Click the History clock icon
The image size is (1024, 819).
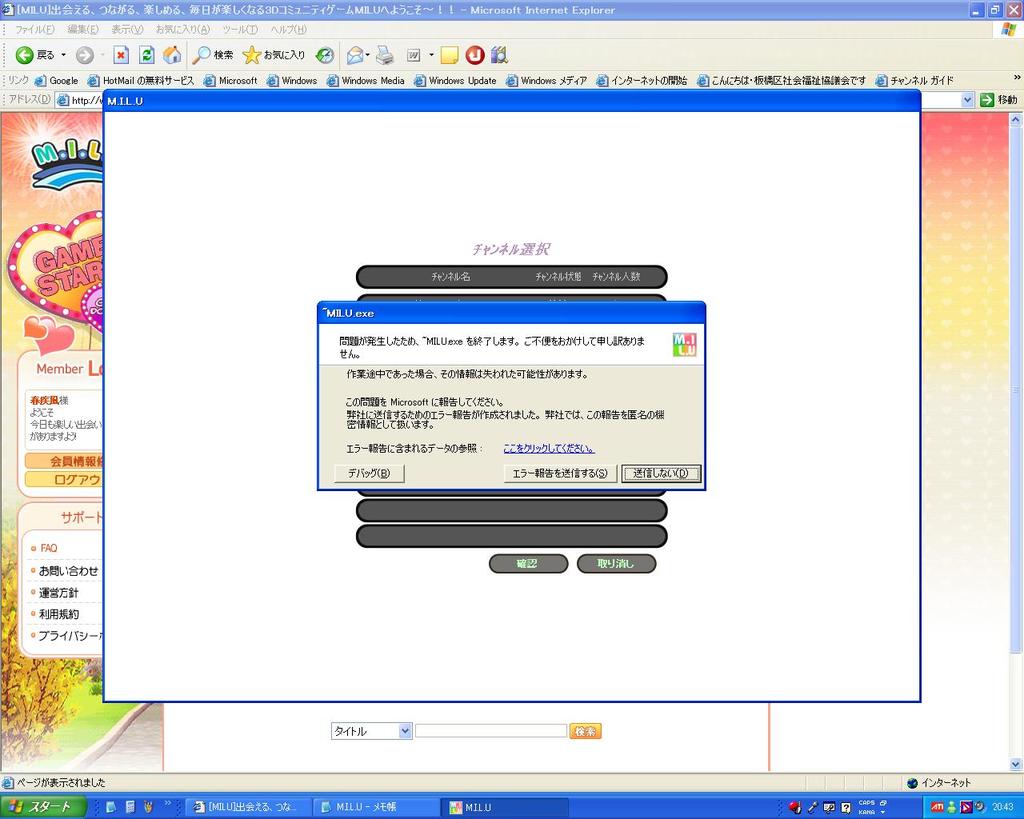click(x=325, y=55)
